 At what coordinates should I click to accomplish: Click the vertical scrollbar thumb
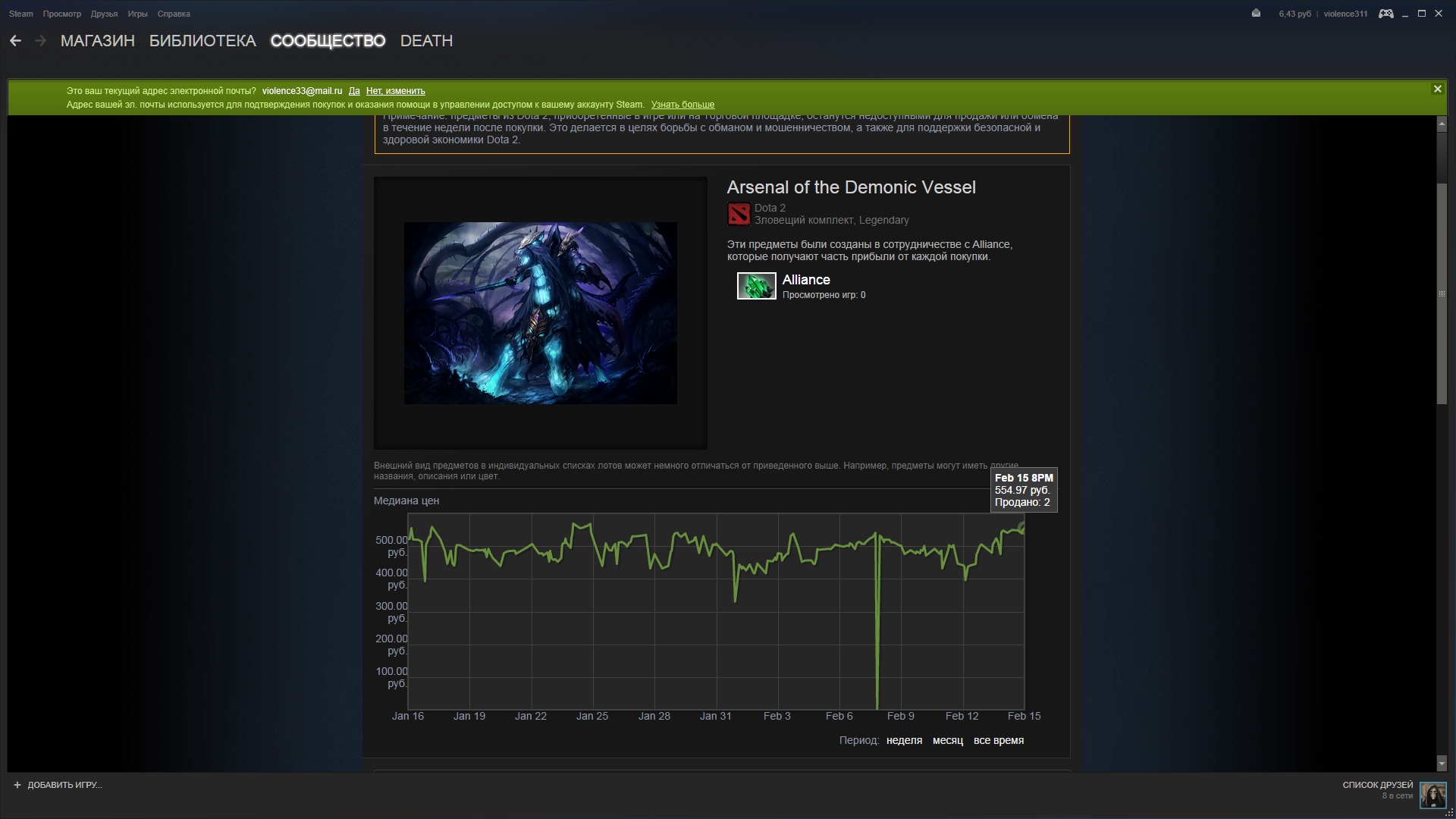coord(1442,293)
